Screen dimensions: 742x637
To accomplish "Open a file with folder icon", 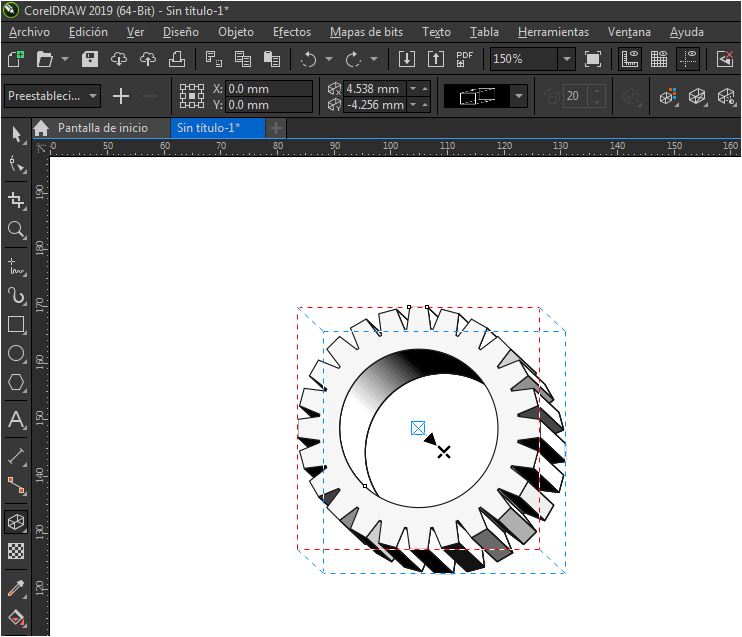I will [x=44, y=59].
